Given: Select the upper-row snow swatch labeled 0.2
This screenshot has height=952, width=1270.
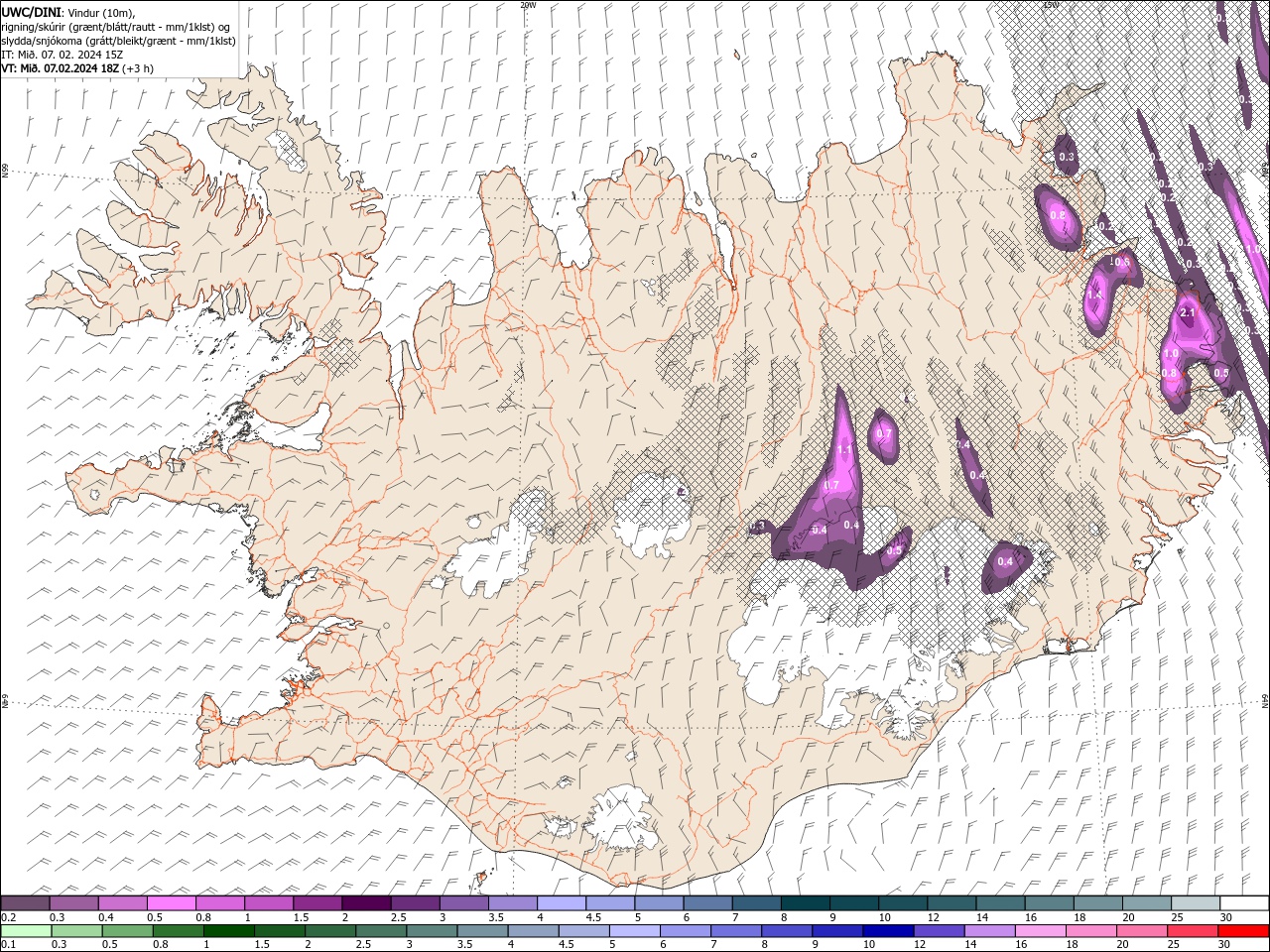Looking at the screenshot, I should [x=25, y=903].
